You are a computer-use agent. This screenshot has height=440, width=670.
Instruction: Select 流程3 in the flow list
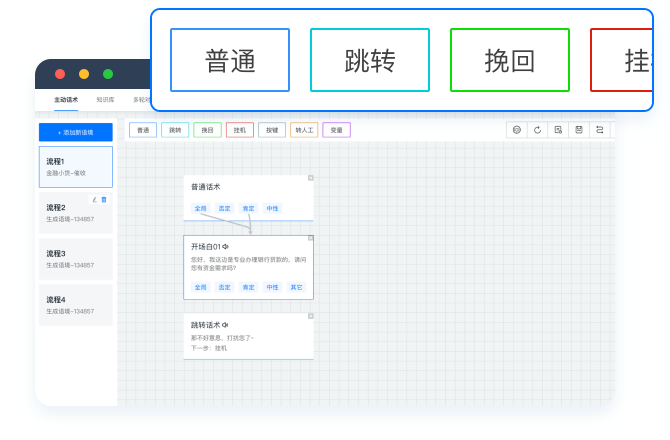(75, 259)
